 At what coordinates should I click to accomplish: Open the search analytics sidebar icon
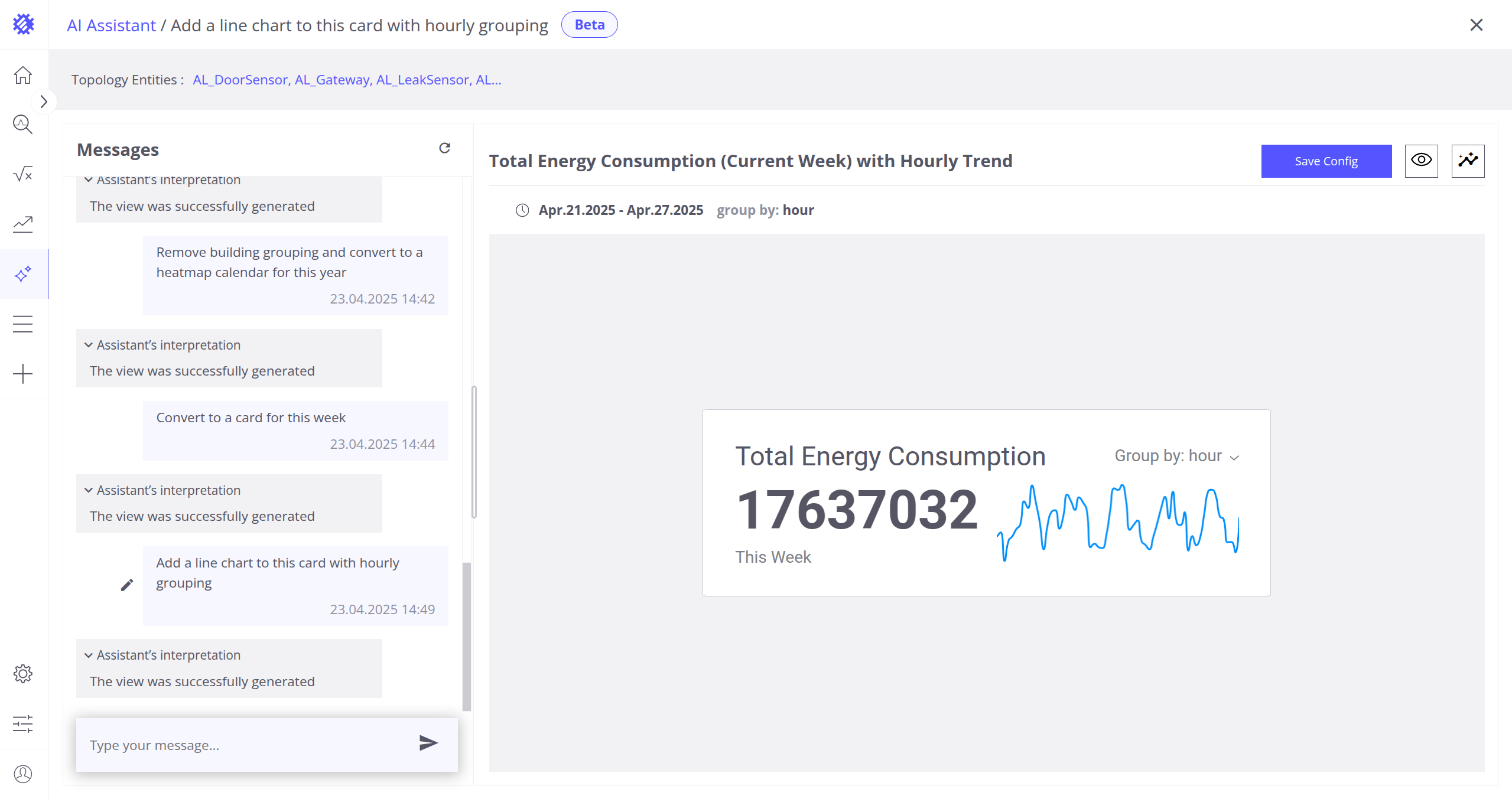(23, 125)
